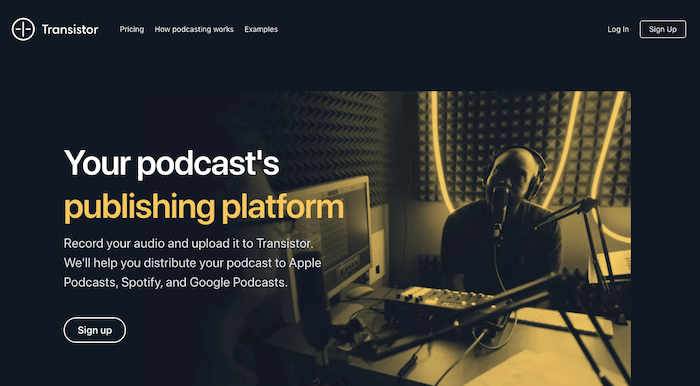This screenshot has width=700, height=386.
Task: Open the Pricing page
Action: pos(132,29)
